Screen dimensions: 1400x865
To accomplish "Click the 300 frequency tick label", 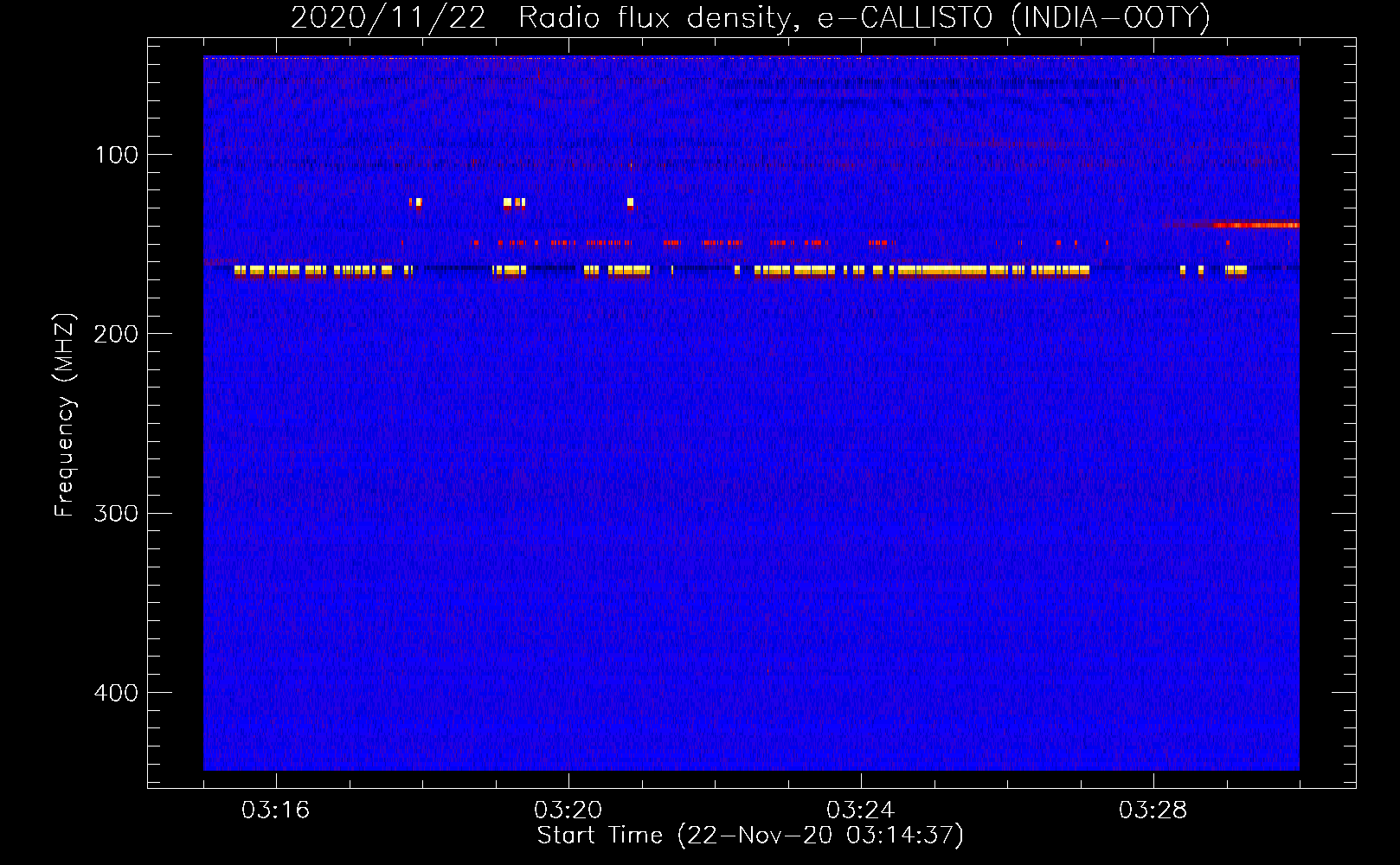I will point(116,513).
